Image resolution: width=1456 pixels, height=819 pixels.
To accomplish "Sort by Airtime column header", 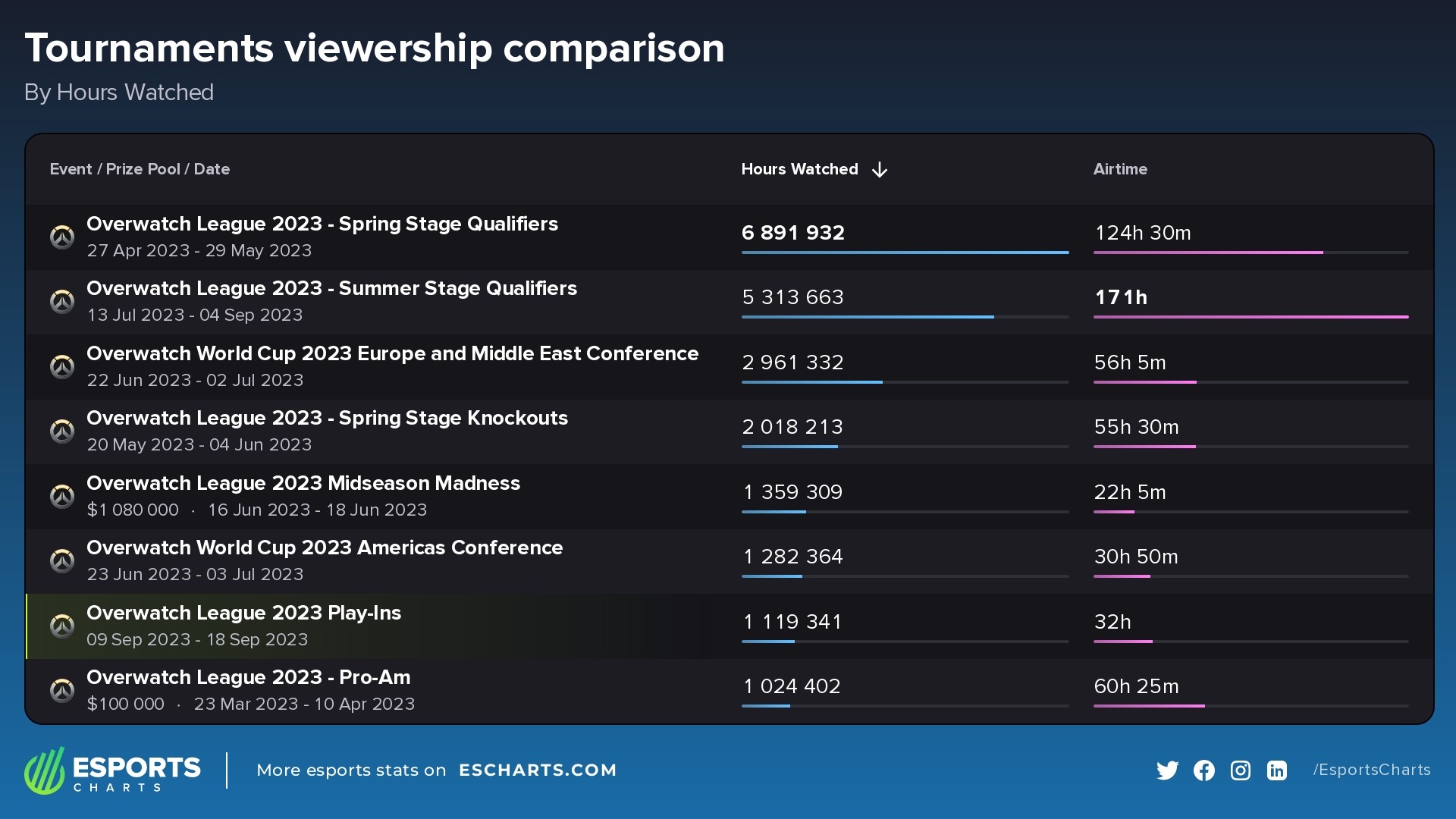I will (x=1120, y=169).
